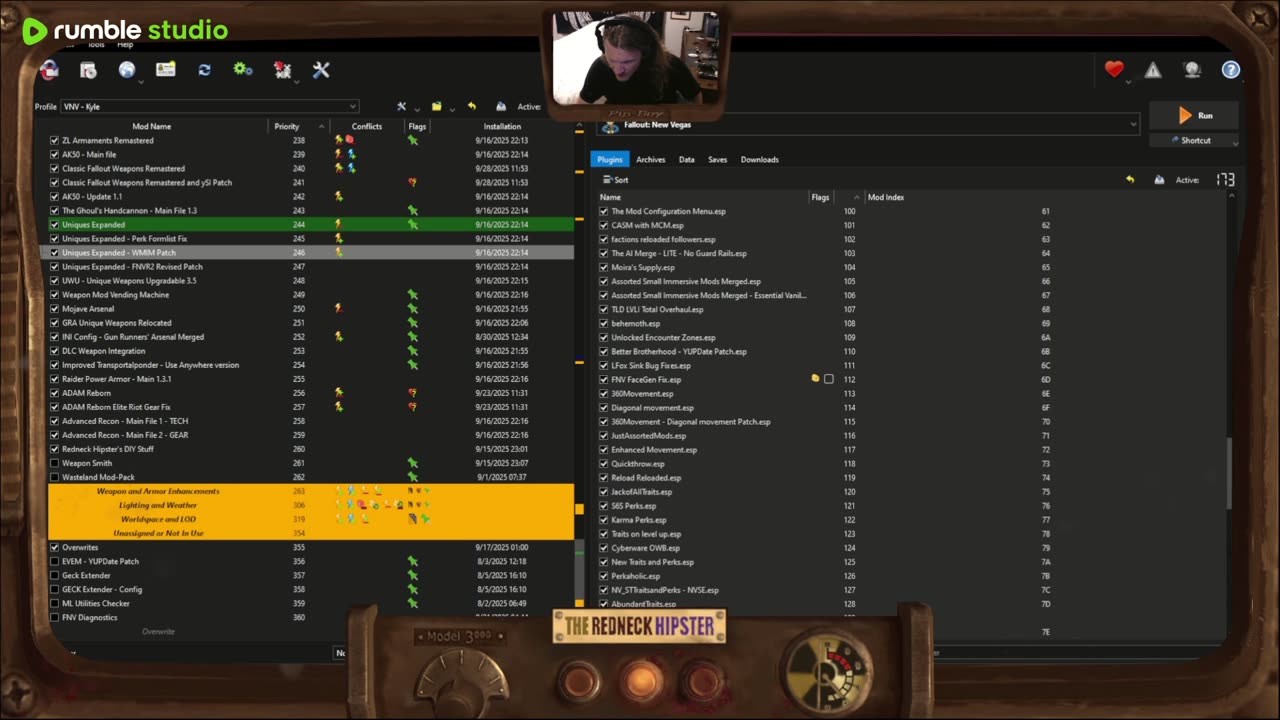This screenshot has width=1280, height=720.
Task: Click the flag icon on ADAM Reborn row
Action: tap(412, 393)
